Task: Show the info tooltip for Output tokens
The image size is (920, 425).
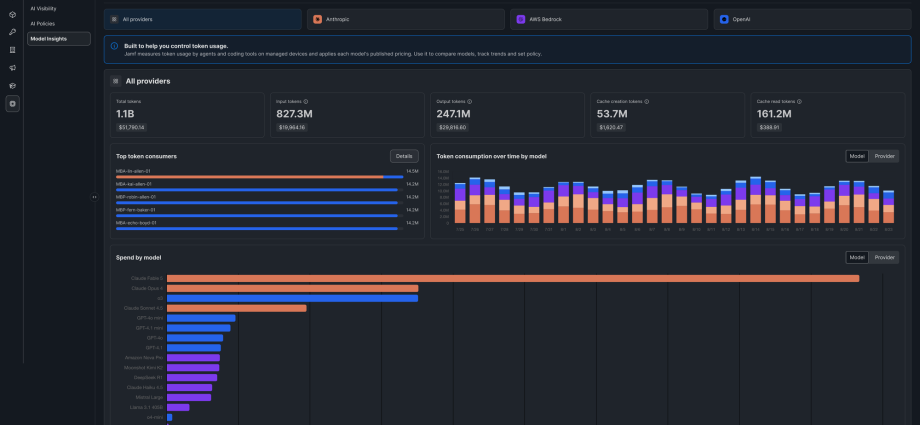Action: [469, 102]
